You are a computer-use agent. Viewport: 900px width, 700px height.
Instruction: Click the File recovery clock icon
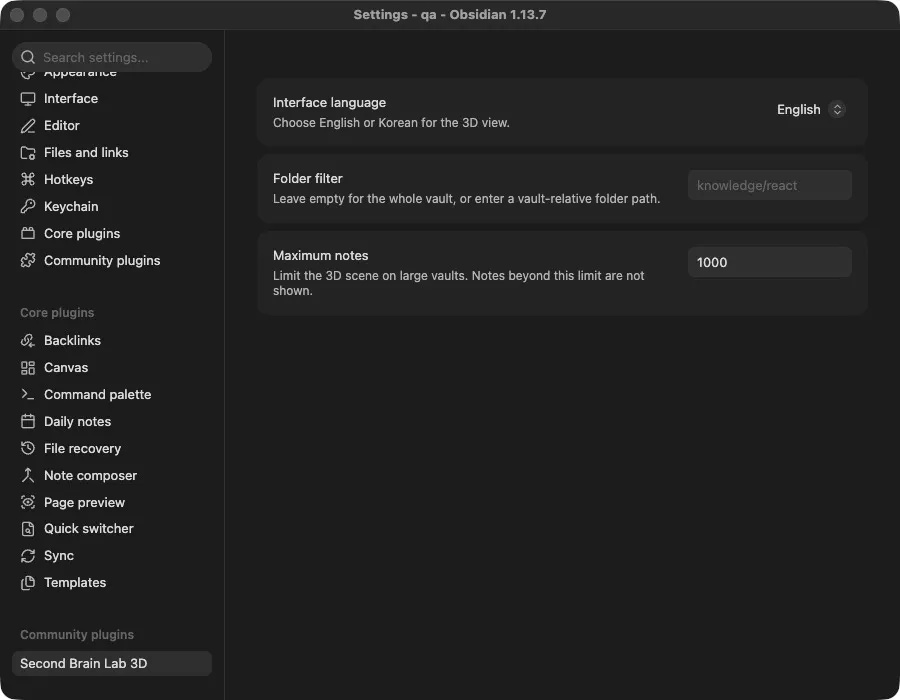click(28, 449)
